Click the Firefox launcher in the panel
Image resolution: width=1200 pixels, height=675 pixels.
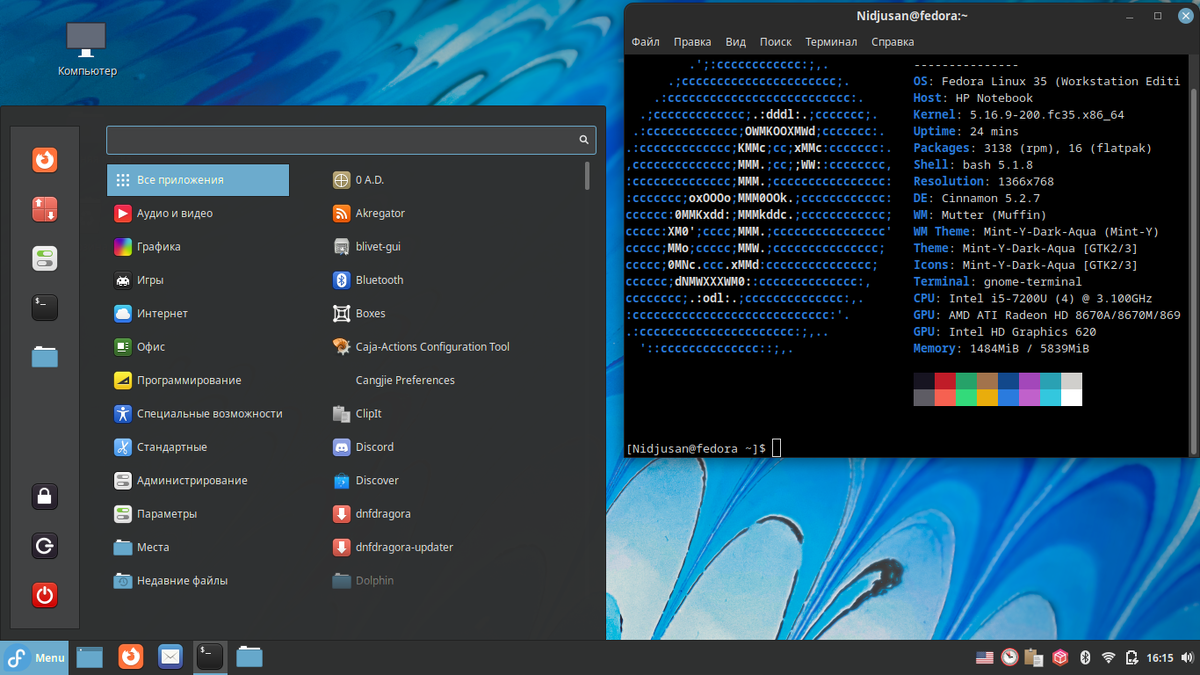(x=131, y=657)
